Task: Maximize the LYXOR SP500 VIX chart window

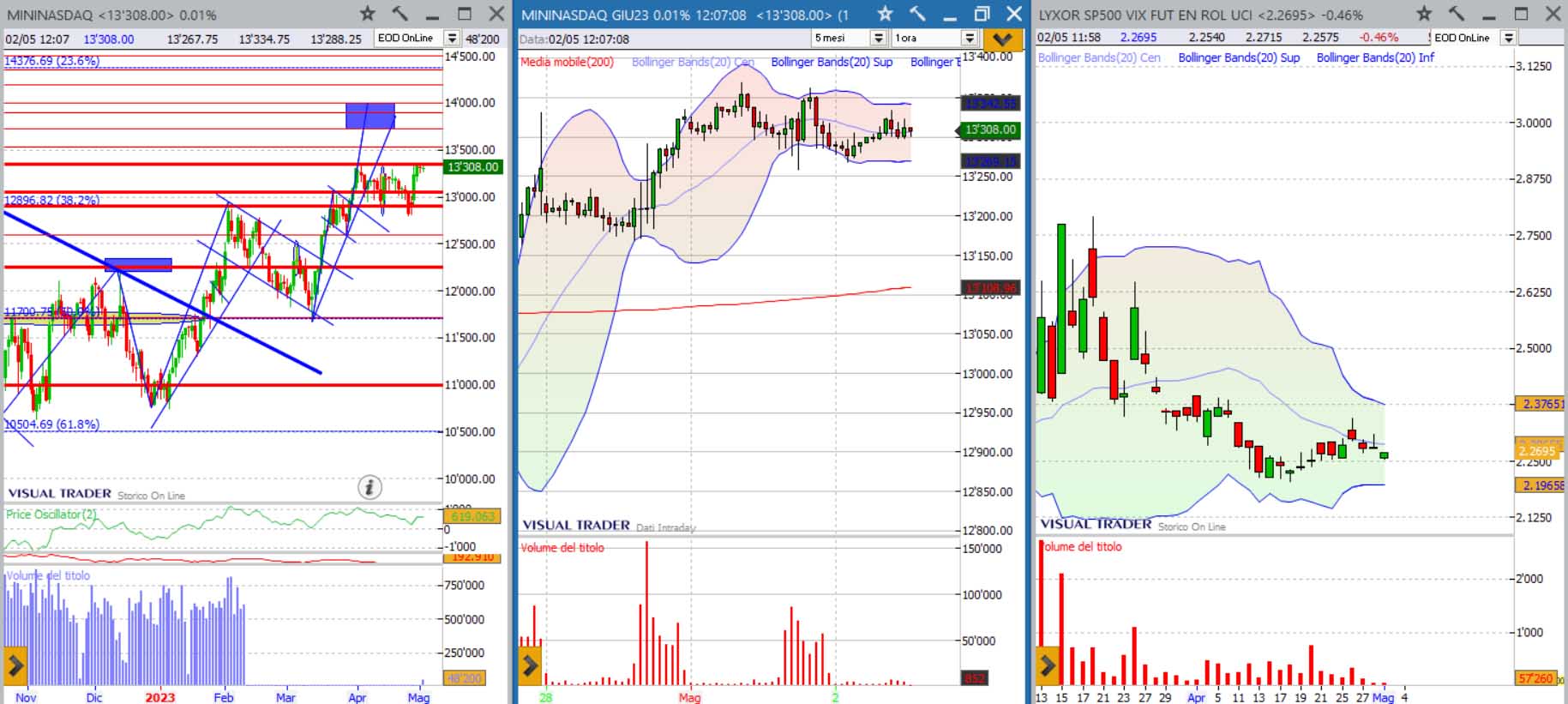Action: [x=1522, y=14]
